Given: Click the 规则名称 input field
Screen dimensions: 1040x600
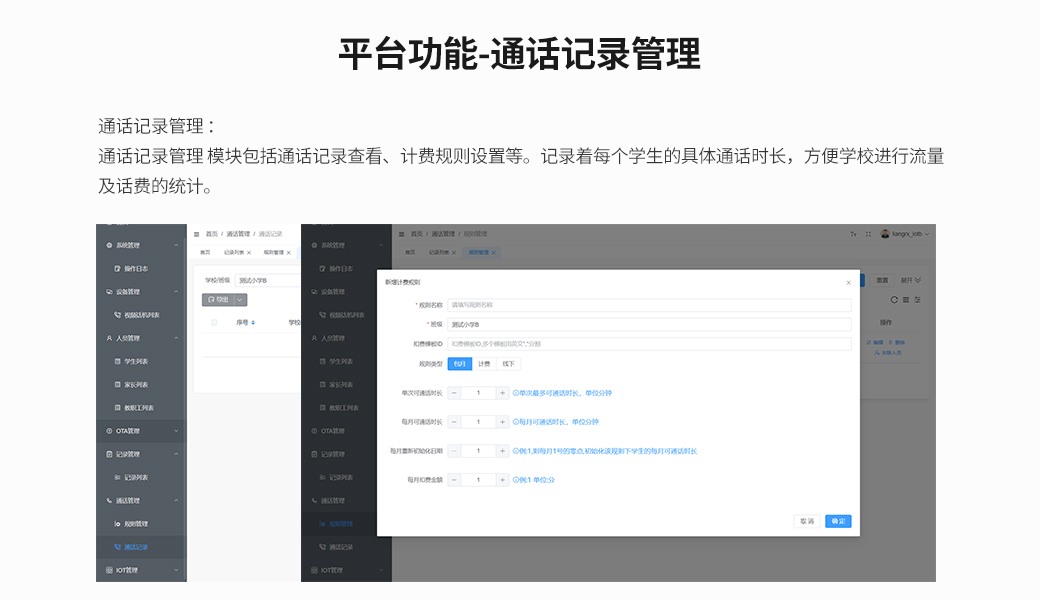Looking at the screenshot, I should (649, 305).
